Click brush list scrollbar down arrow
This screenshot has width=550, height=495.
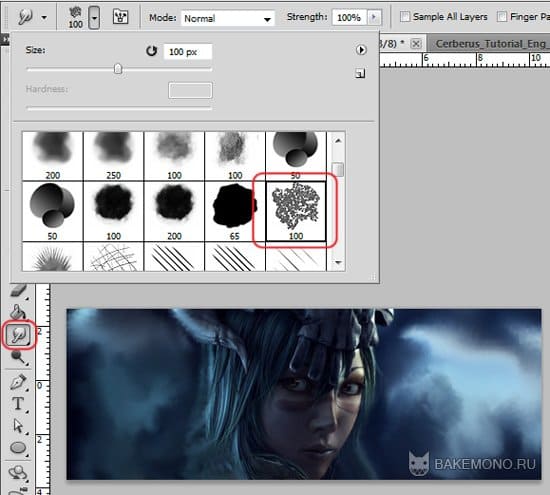coord(338,262)
